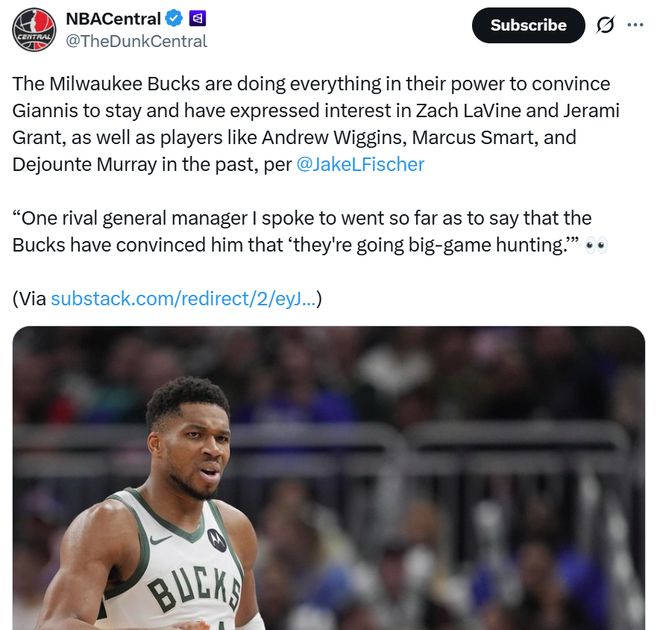Follow the substack.com redirect link

coord(183,298)
